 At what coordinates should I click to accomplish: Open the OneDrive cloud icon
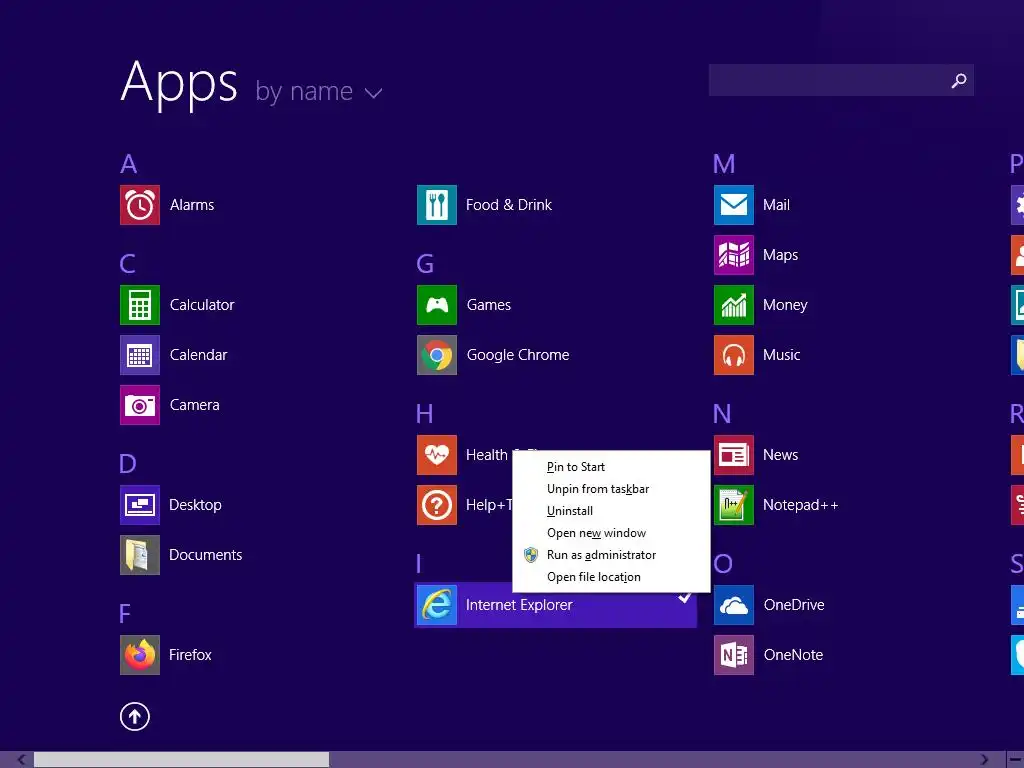[734, 605]
